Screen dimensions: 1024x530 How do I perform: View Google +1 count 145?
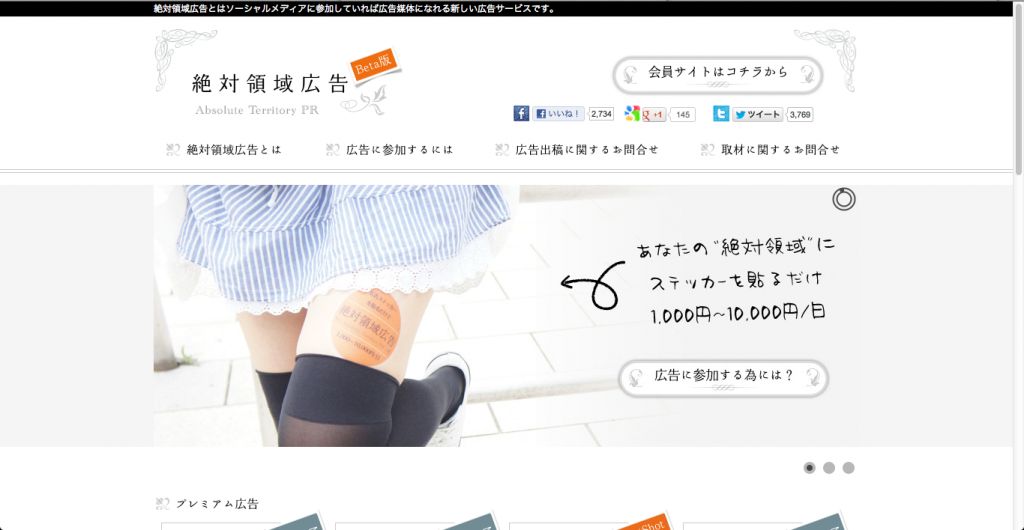683,115
